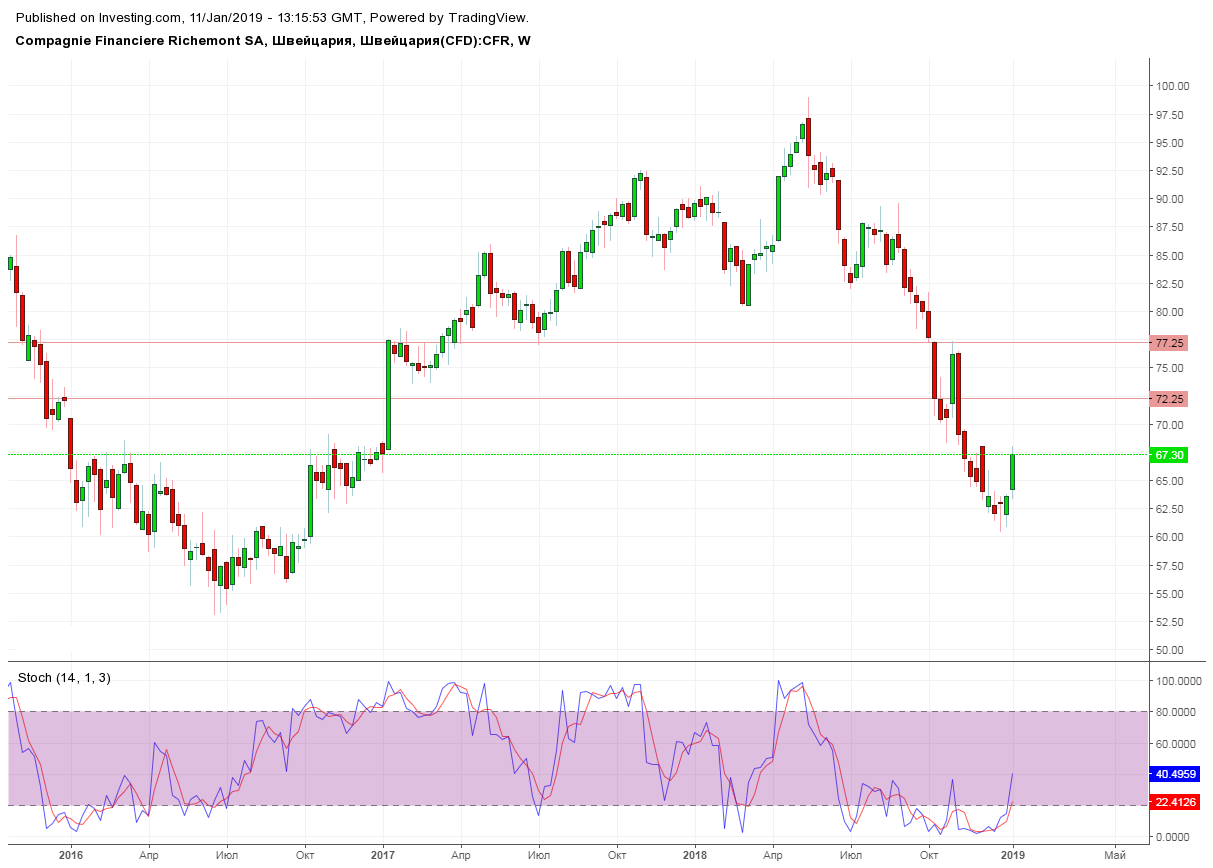Click the 52.50 price axis label

click(1172, 622)
